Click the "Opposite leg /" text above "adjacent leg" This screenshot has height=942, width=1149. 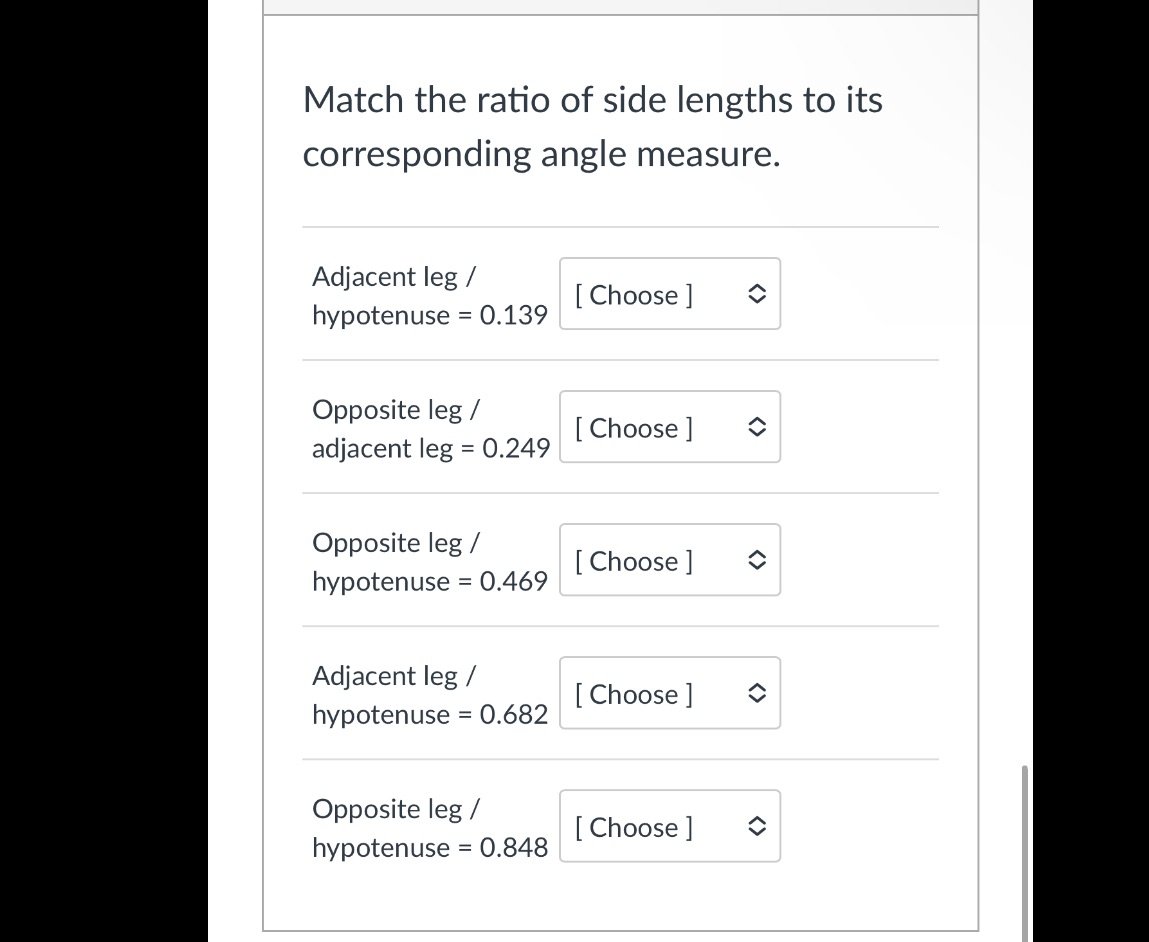point(394,410)
